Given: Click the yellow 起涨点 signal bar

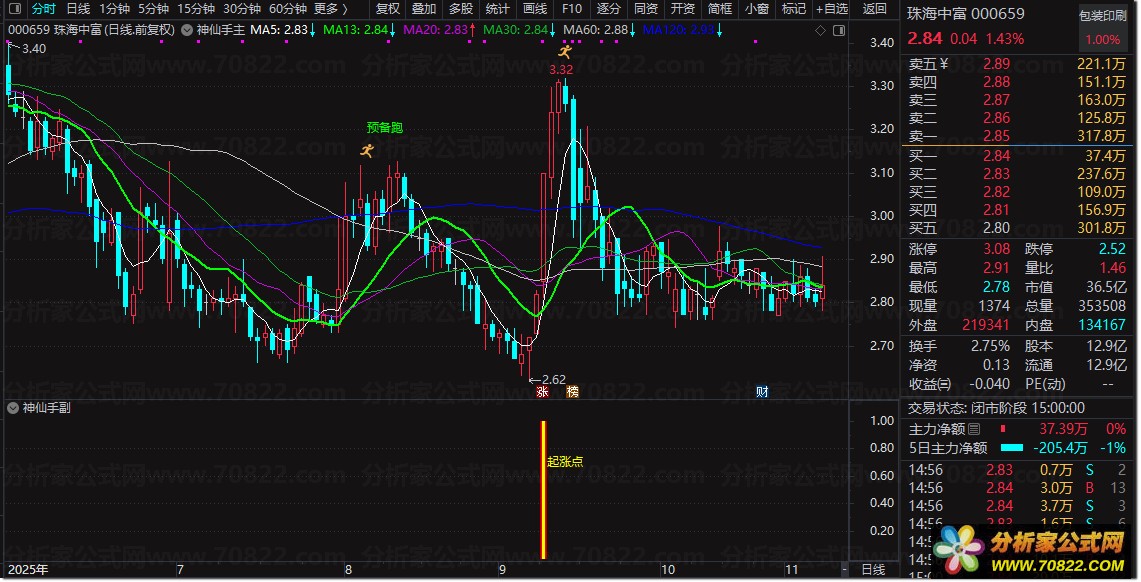Looking at the screenshot, I should (x=543, y=490).
